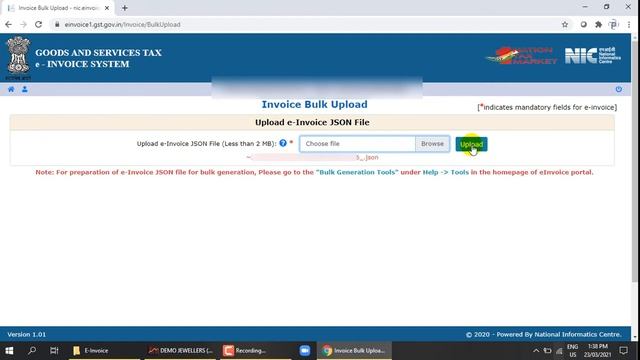The width and height of the screenshot is (640, 360).
Task: Bookmark this page with star icon
Action: click(x=565, y=24)
